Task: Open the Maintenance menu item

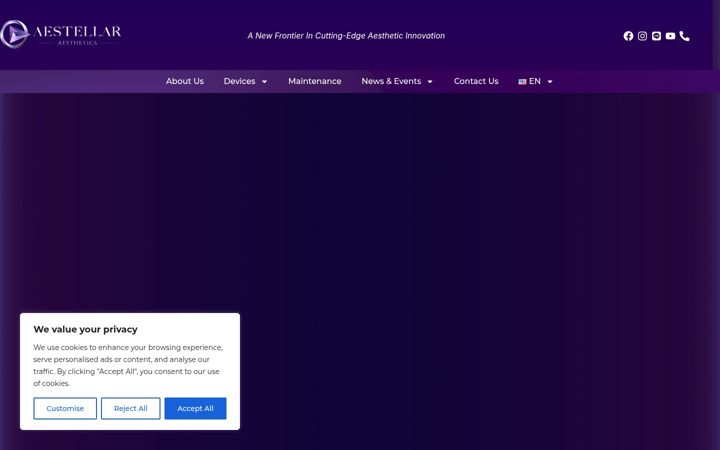Action: tap(315, 81)
